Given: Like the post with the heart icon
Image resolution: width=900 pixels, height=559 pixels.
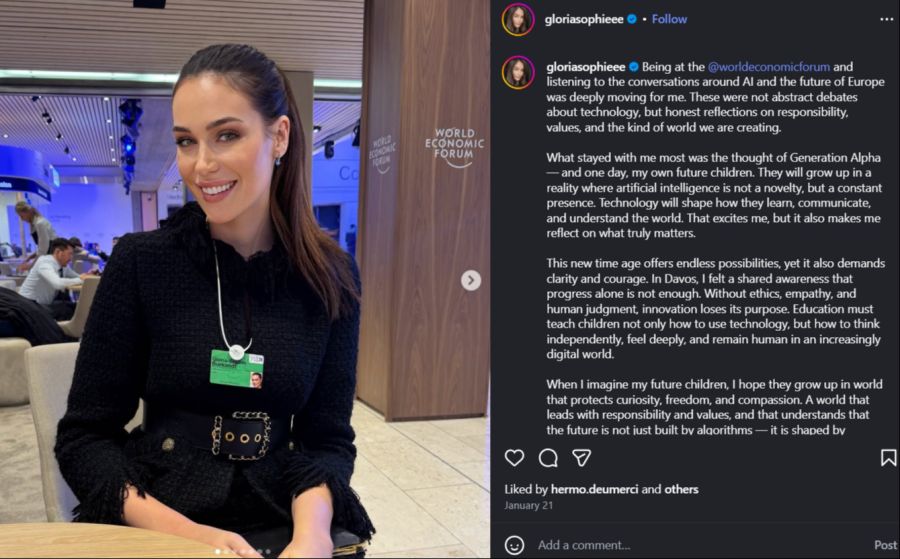Looking at the screenshot, I should [x=514, y=457].
